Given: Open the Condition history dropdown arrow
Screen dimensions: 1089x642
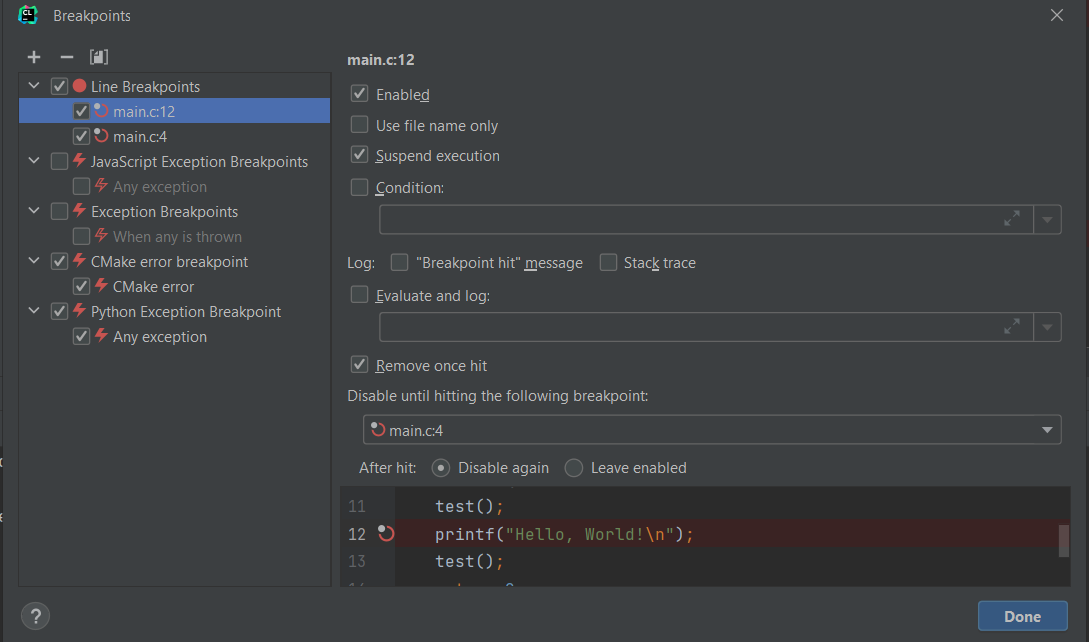Looking at the screenshot, I should [x=1047, y=219].
